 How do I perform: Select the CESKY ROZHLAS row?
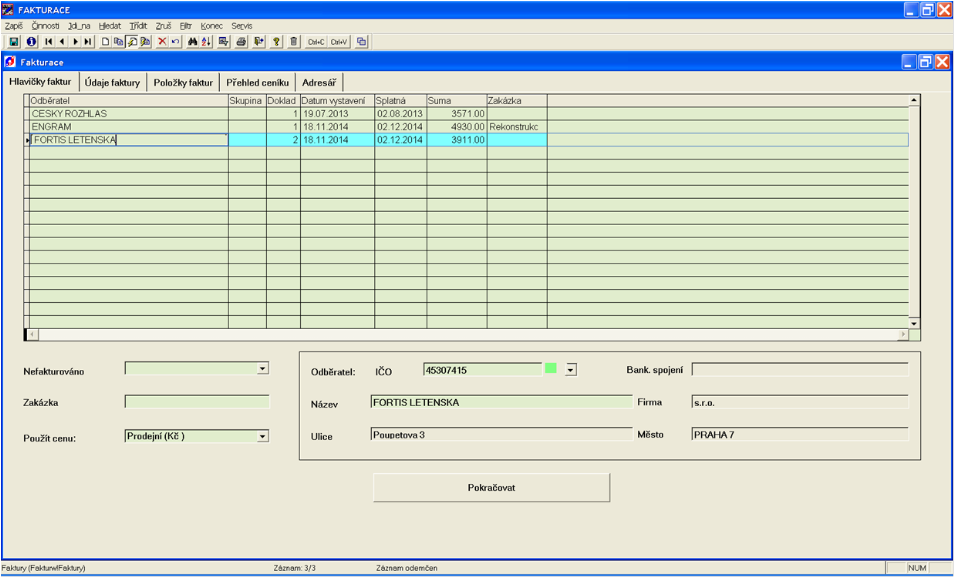click(x=468, y=114)
